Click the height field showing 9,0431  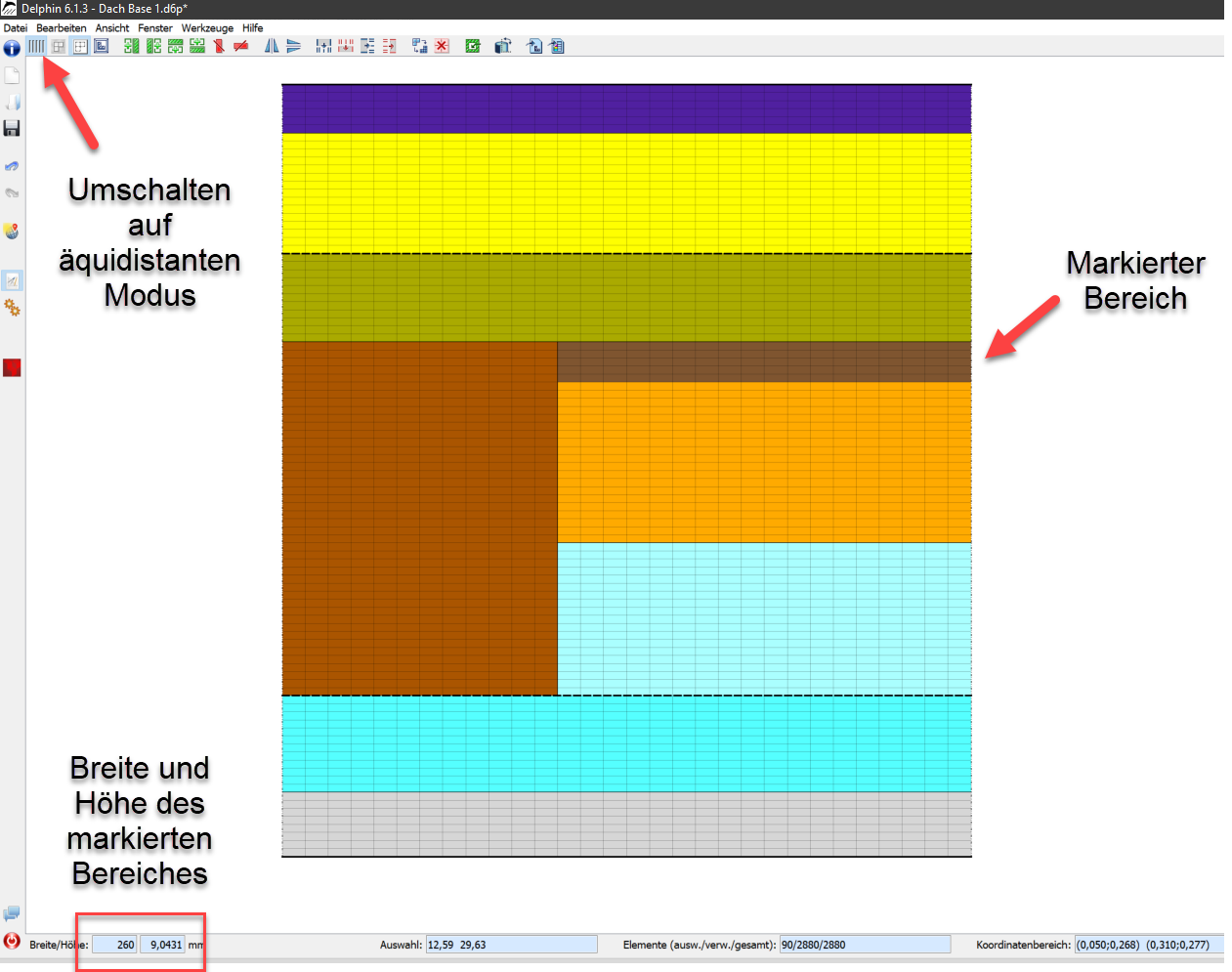tap(162, 945)
